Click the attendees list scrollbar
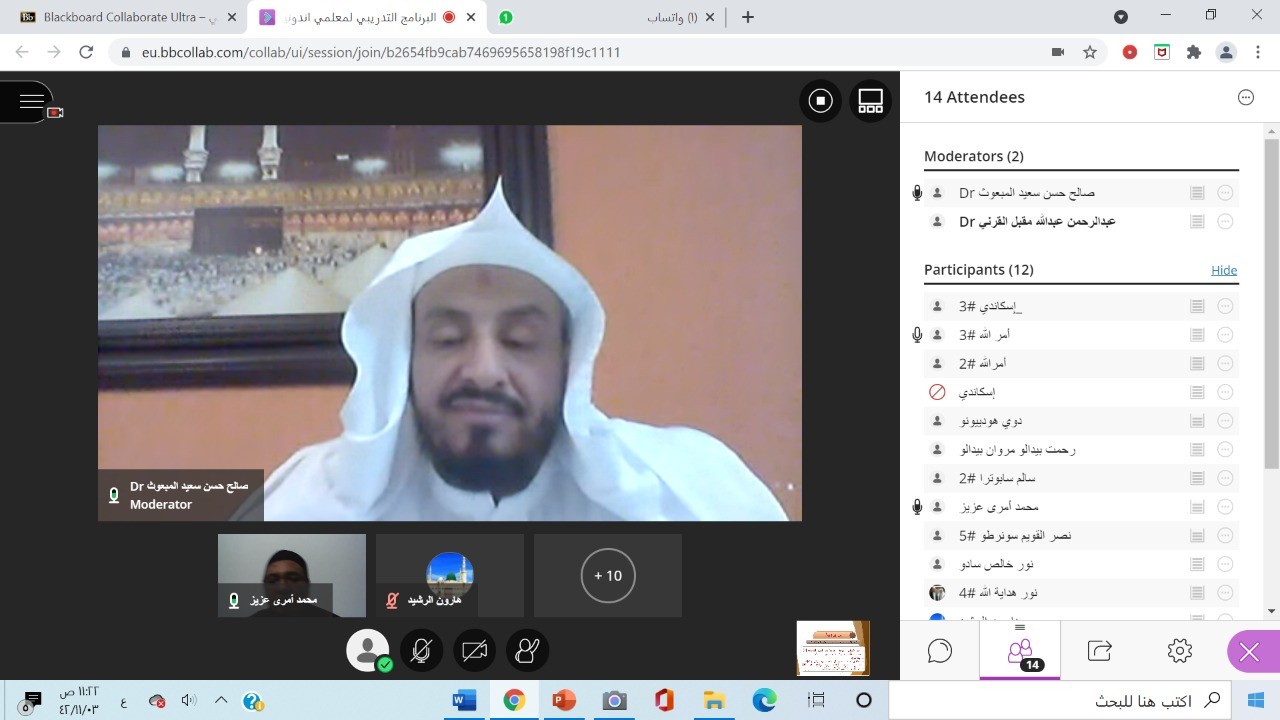The image size is (1280, 720). [x=1271, y=300]
